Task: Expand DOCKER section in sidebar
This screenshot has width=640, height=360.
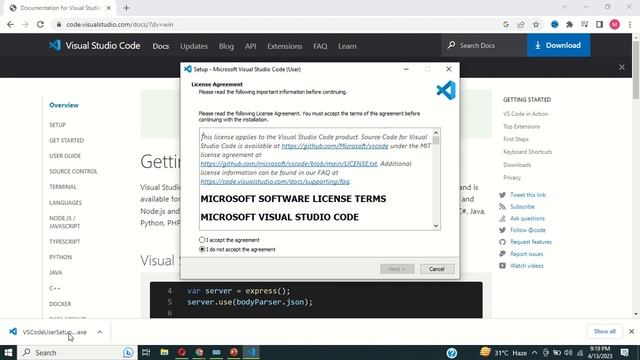Action: click(60, 304)
